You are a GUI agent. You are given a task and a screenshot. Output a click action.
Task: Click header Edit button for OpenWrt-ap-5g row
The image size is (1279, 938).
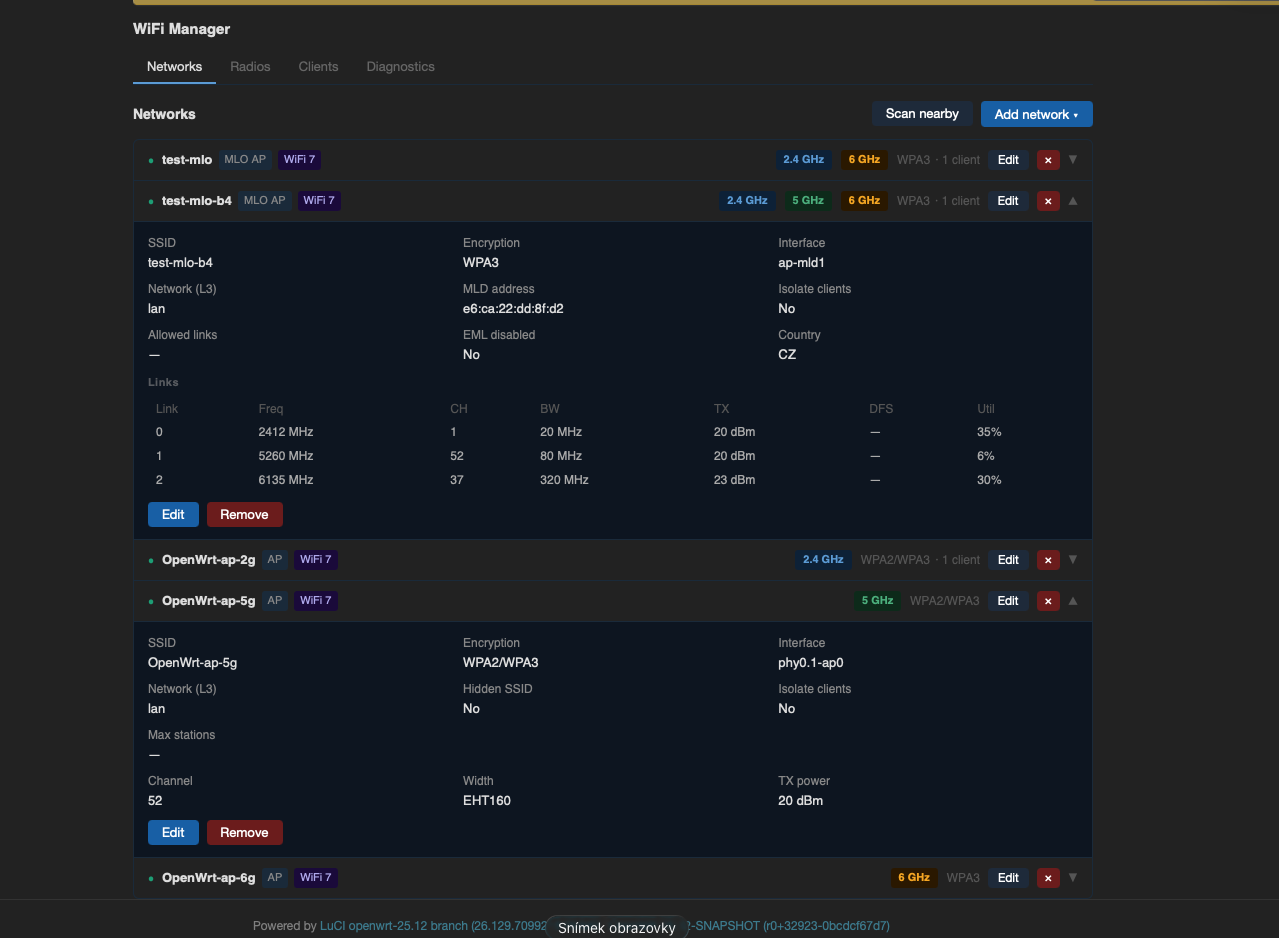(1008, 601)
